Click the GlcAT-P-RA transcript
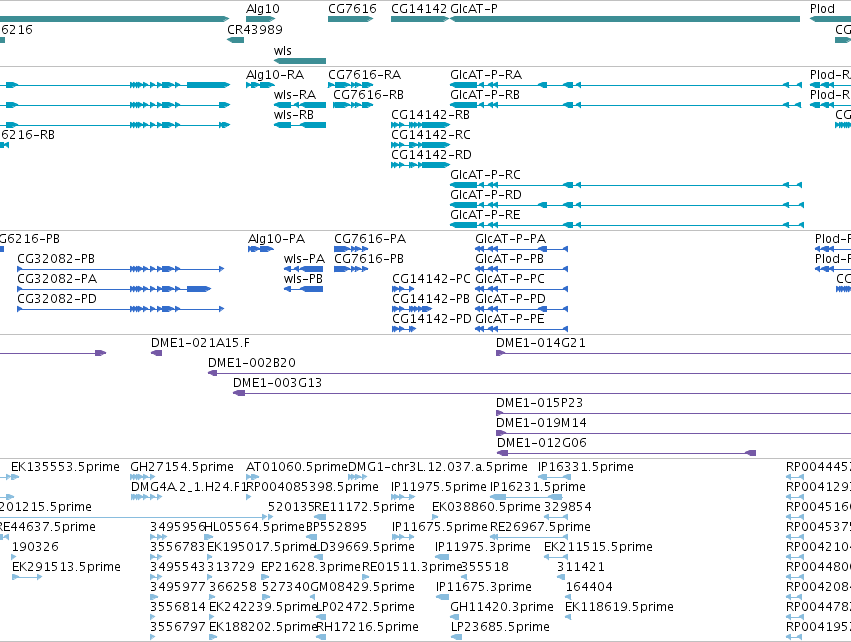This screenshot has width=851, height=642. click(626, 85)
